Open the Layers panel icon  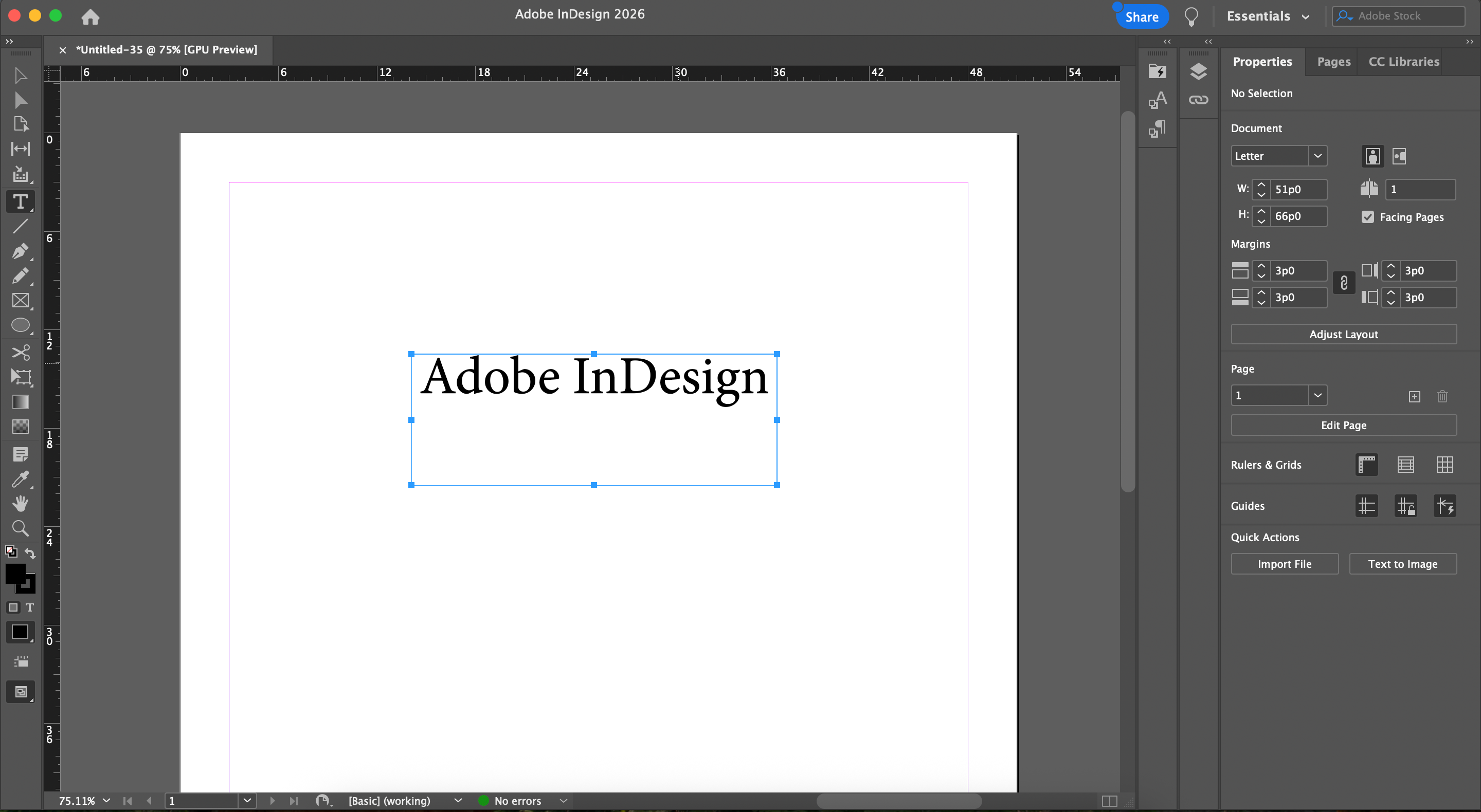(x=1198, y=72)
